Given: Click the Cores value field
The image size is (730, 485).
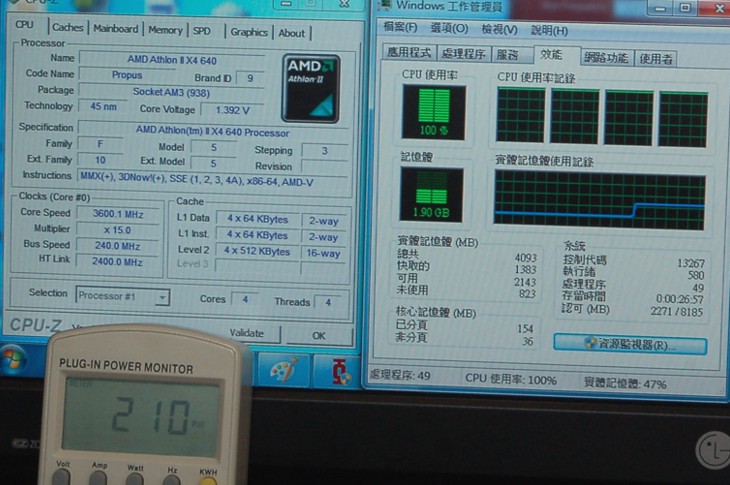Looking at the screenshot, I should pos(245,299).
